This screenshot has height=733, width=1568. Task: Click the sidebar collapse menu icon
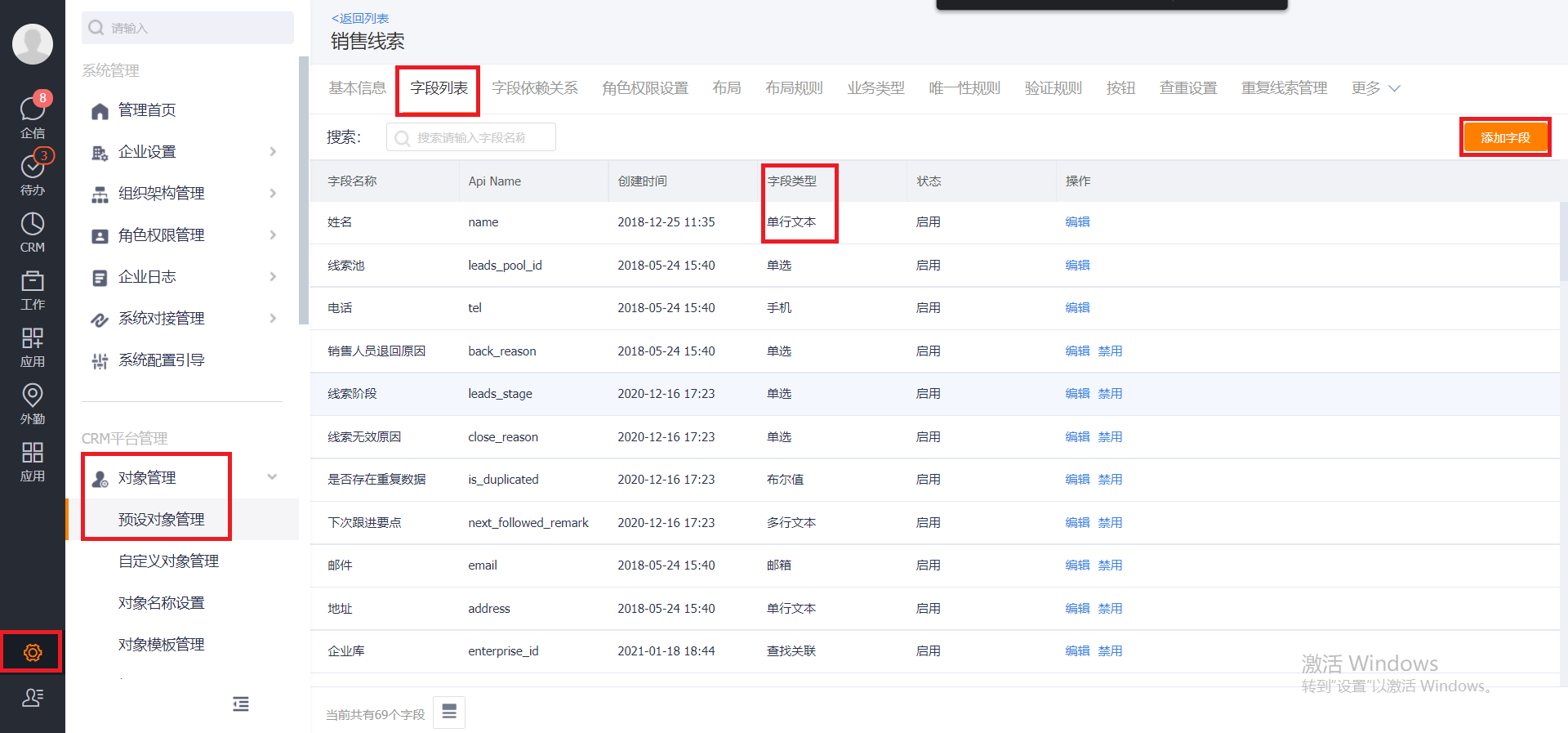pyautogui.click(x=240, y=704)
